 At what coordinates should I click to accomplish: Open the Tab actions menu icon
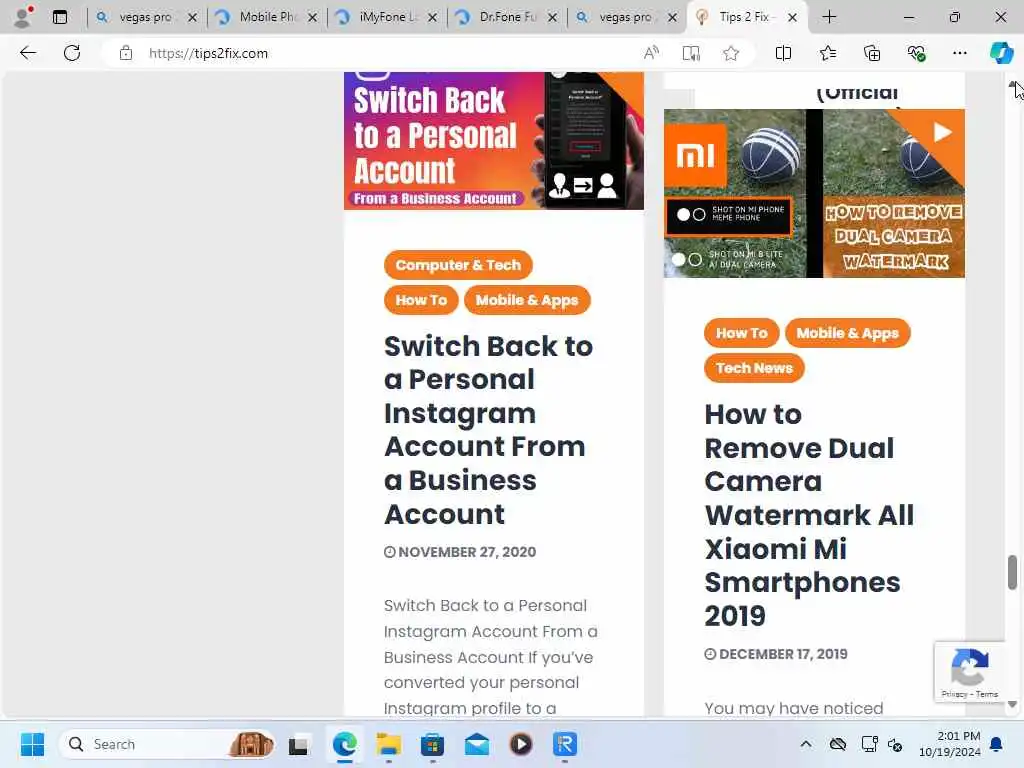(59, 17)
